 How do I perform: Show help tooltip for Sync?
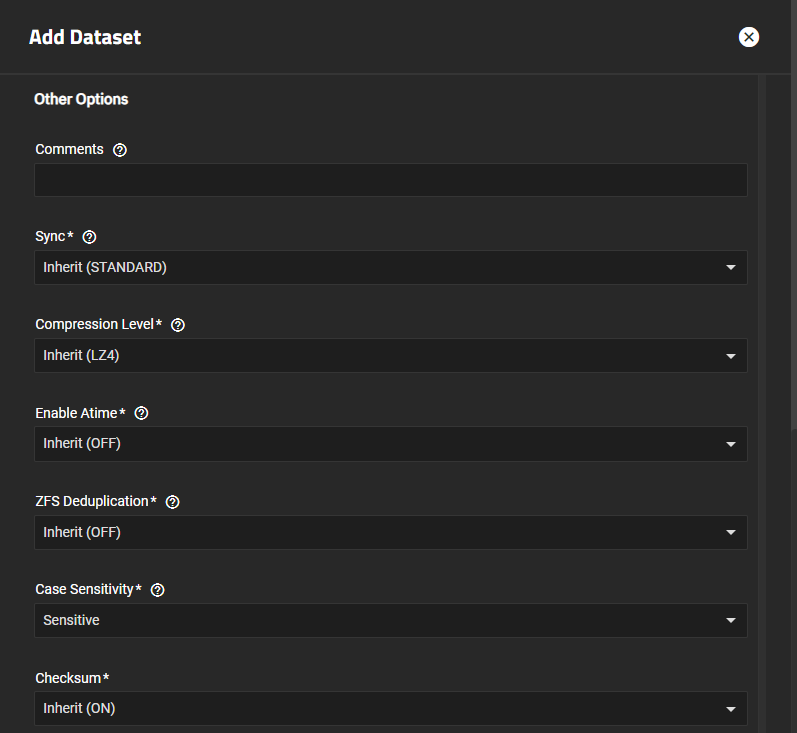click(89, 237)
